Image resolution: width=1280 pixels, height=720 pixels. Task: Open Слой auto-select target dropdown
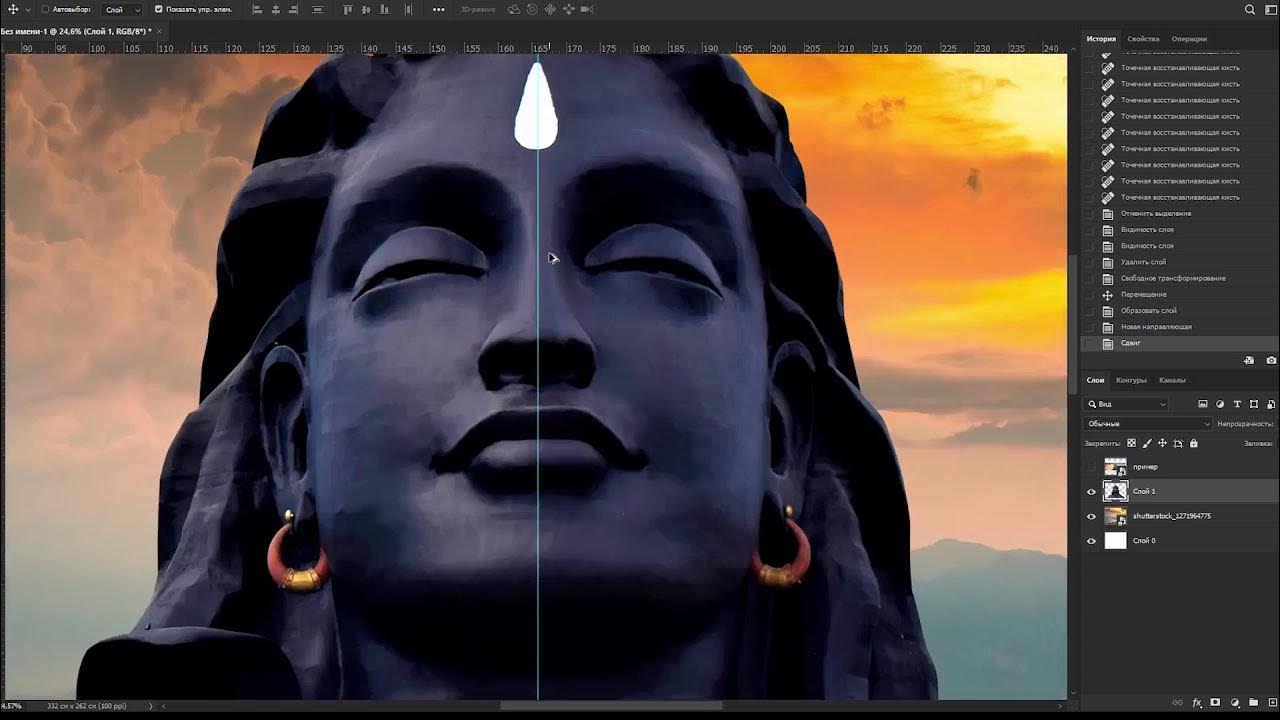123,9
